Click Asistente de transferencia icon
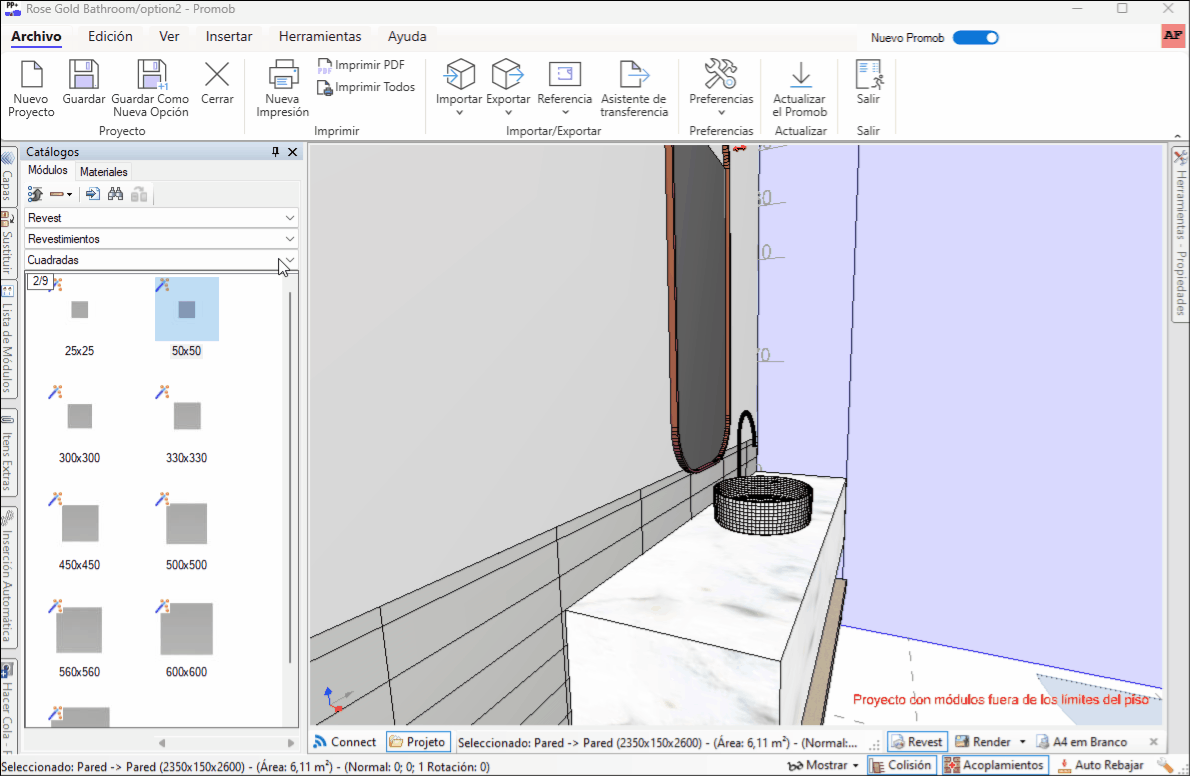The width and height of the screenshot is (1190, 776). (x=633, y=76)
